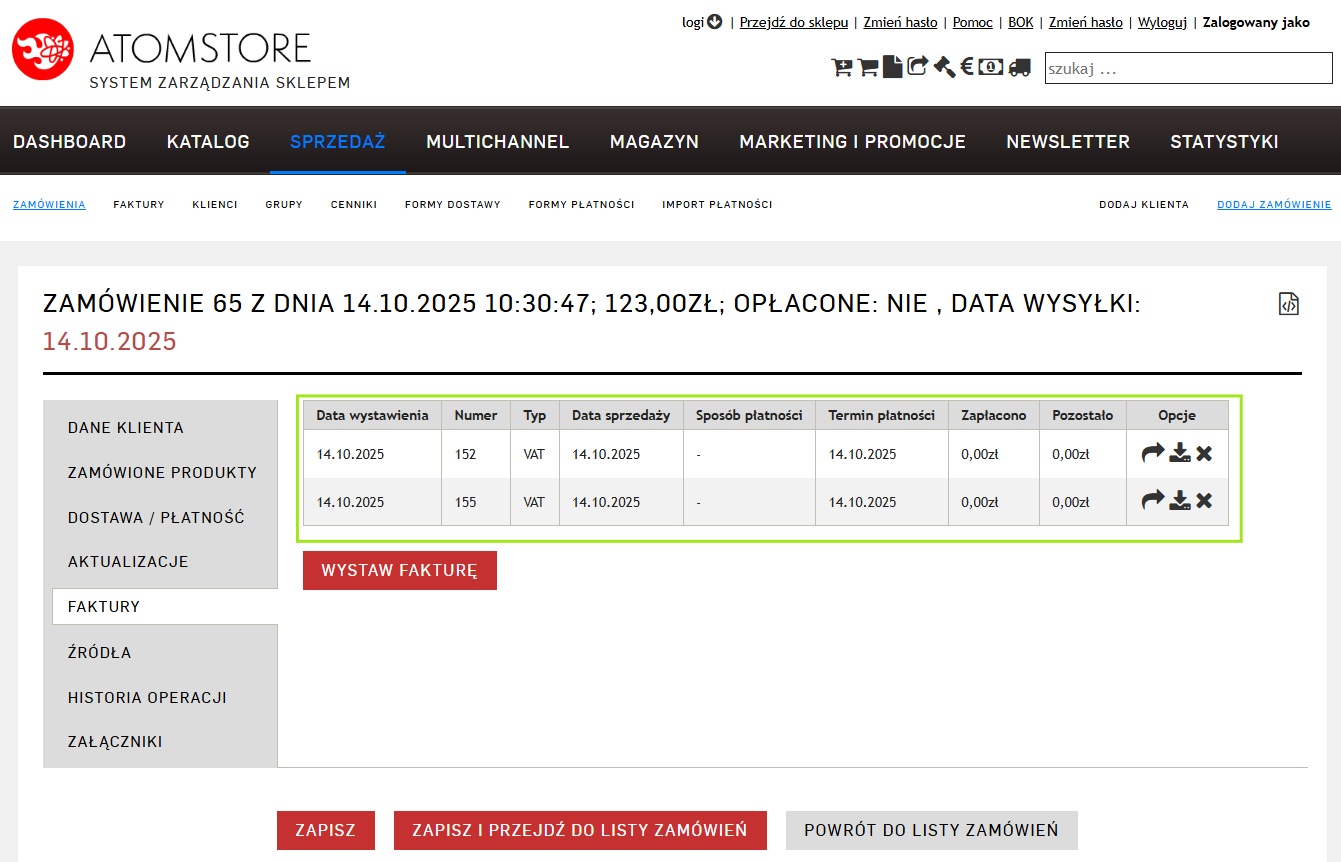Screen dimensions: 1341x862
Task: Click the euro currency icon
Action: [x=967, y=67]
